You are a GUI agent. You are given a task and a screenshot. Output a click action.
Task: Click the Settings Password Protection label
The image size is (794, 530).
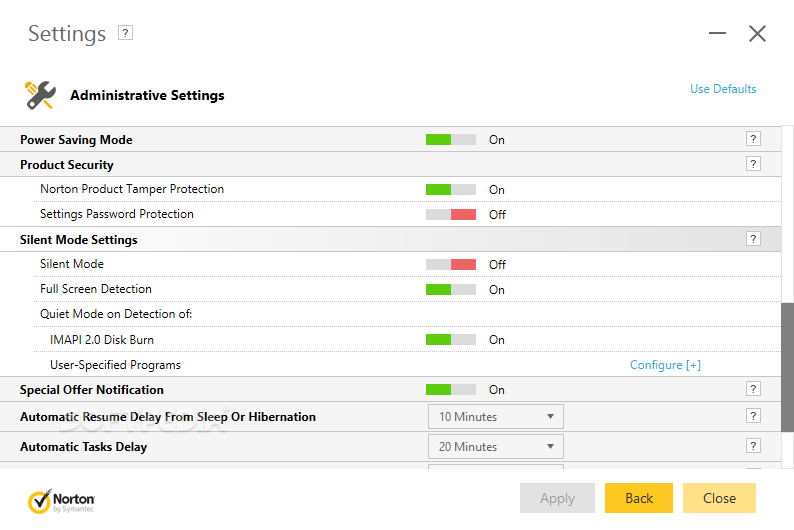pos(117,214)
